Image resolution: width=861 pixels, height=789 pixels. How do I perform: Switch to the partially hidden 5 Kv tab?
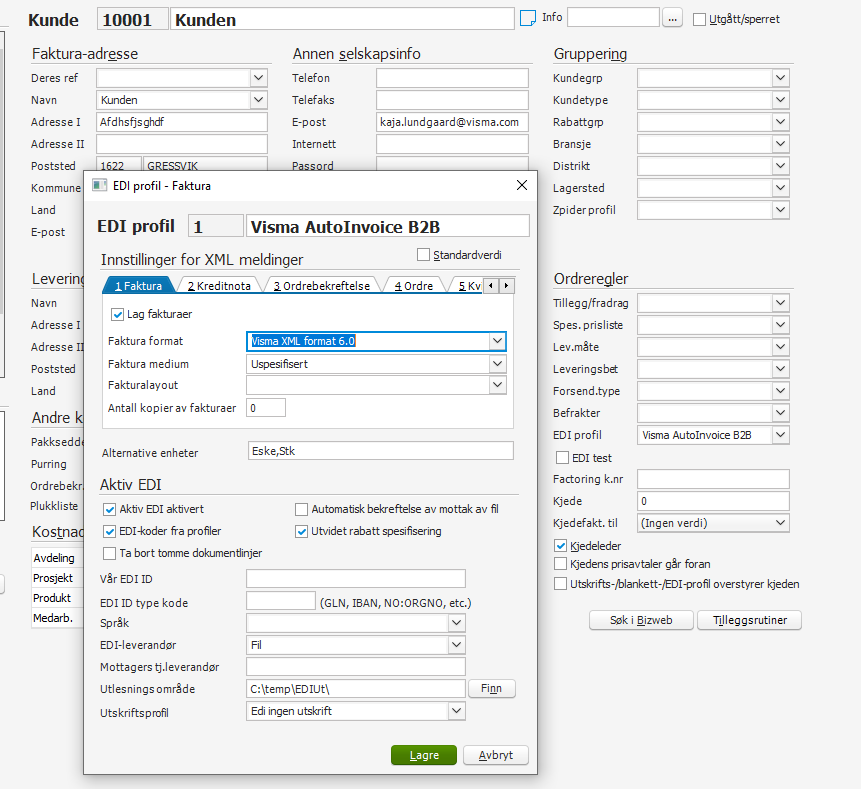[x=468, y=286]
